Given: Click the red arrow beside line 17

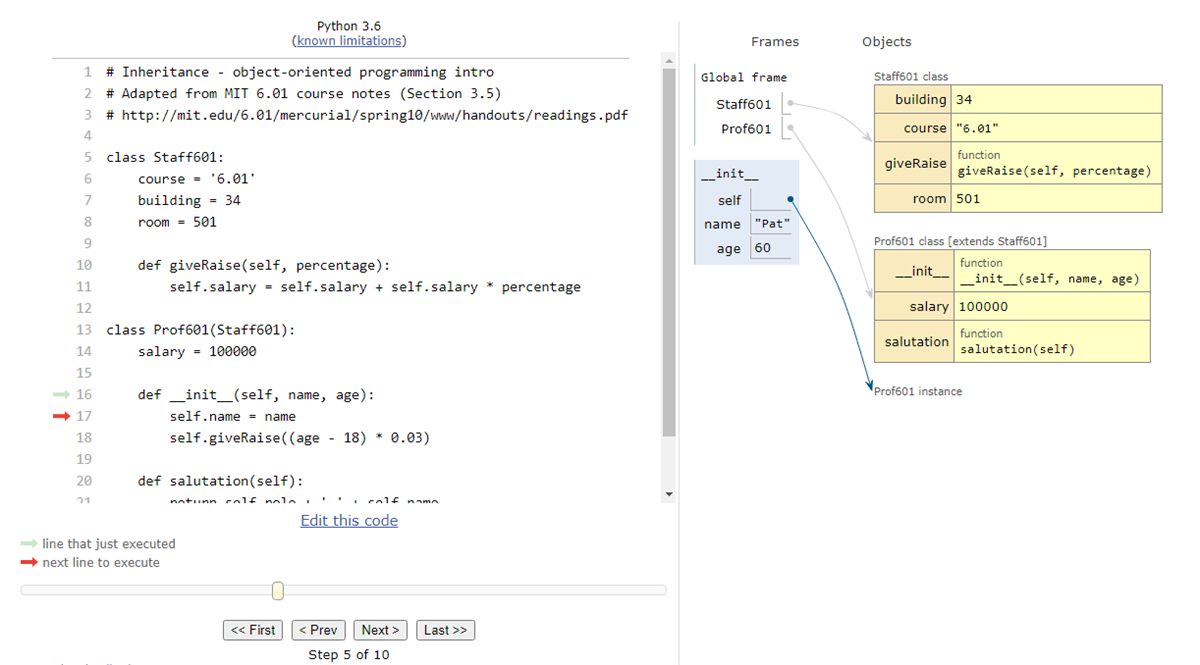Looking at the screenshot, I should click(x=63, y=416).
